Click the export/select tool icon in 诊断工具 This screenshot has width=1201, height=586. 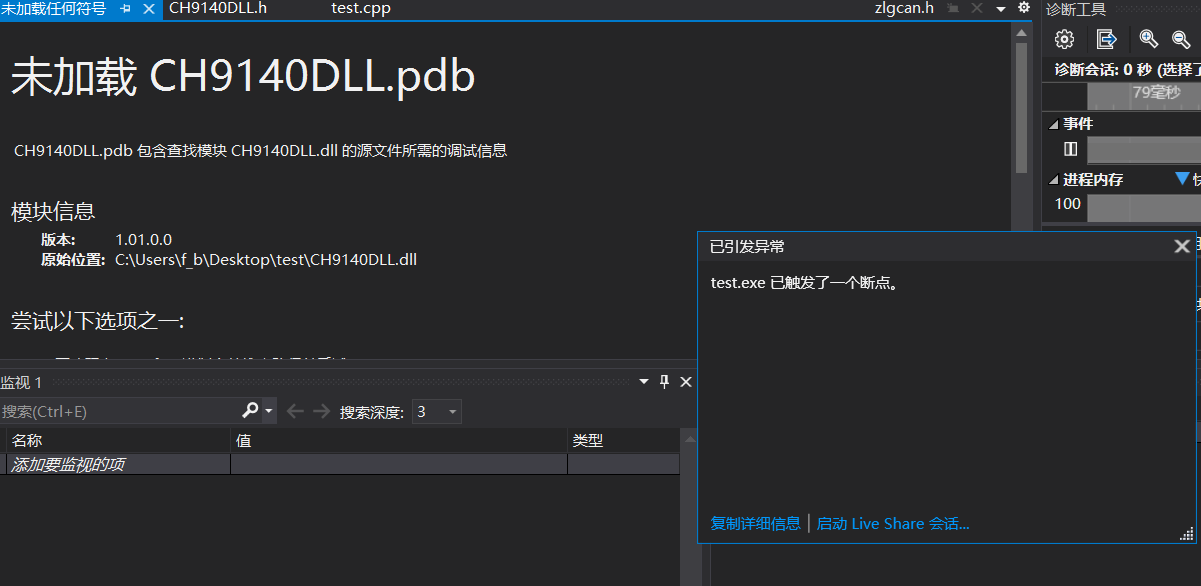pyautogui.click(x=1106, y=39)
